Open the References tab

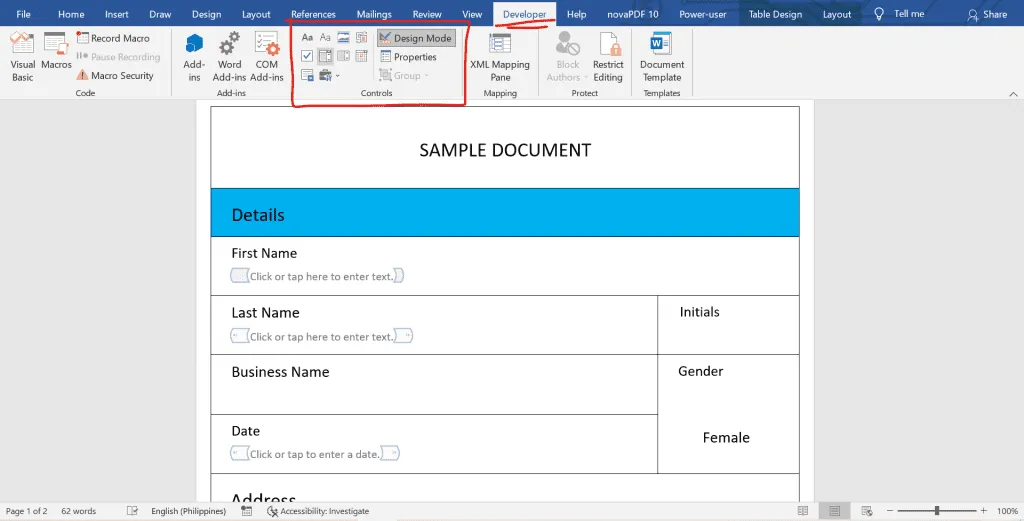click(x=313, y=14)
